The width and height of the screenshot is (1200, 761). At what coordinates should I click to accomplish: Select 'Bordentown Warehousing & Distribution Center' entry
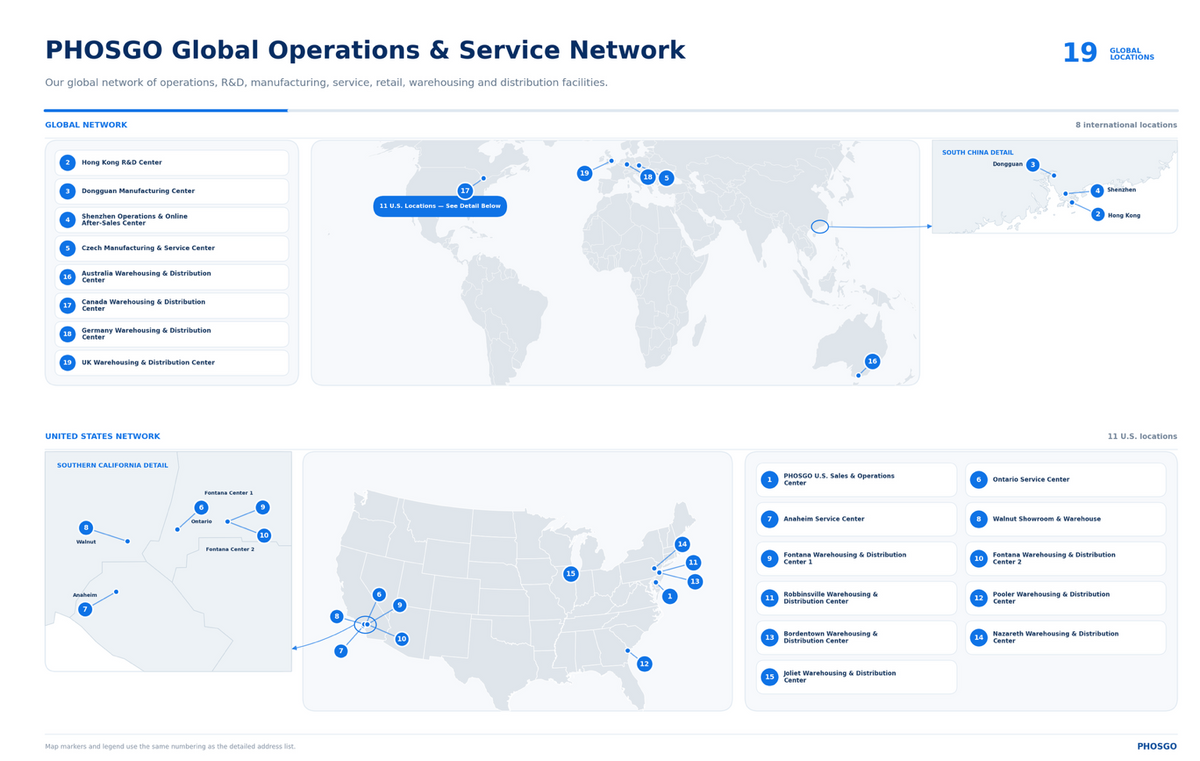(x=856, y=638)
